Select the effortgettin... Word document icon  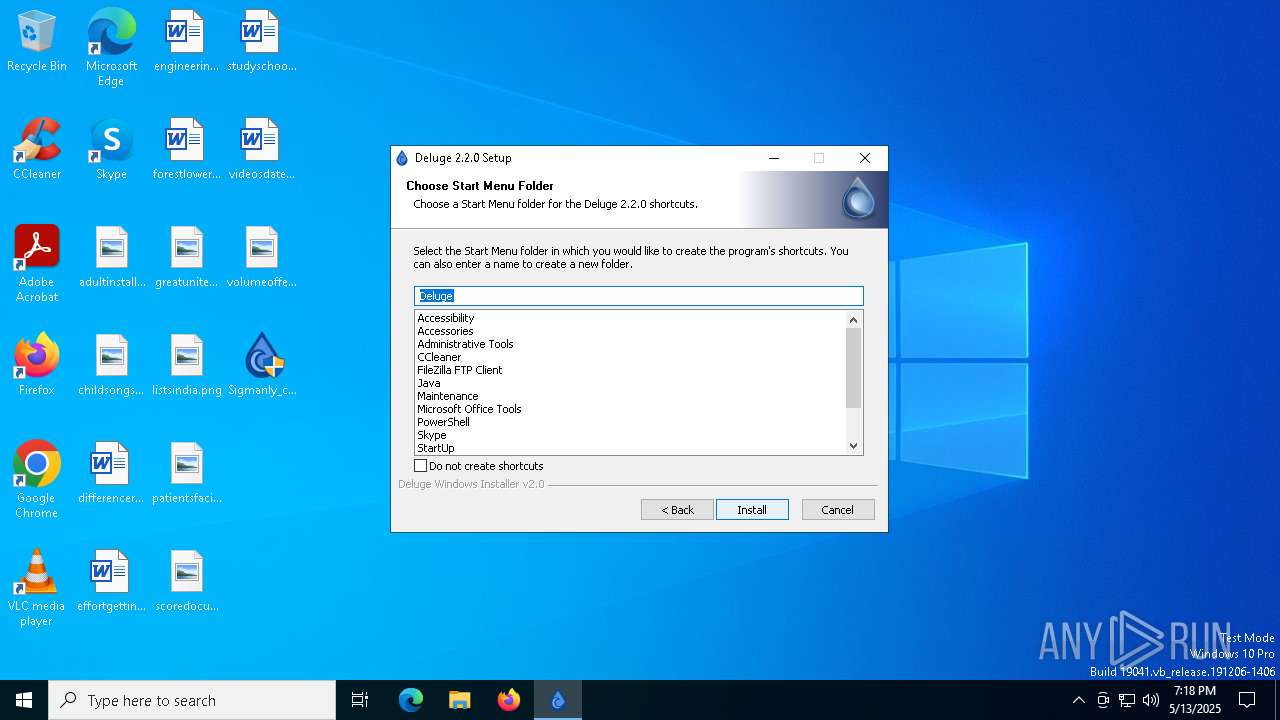pos(111,582)
